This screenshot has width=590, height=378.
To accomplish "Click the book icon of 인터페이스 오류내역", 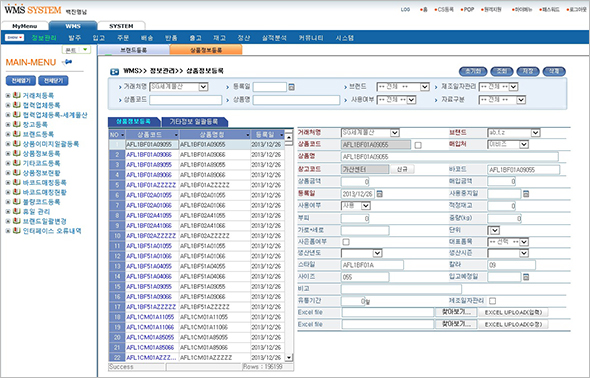I will click(17, 231).
